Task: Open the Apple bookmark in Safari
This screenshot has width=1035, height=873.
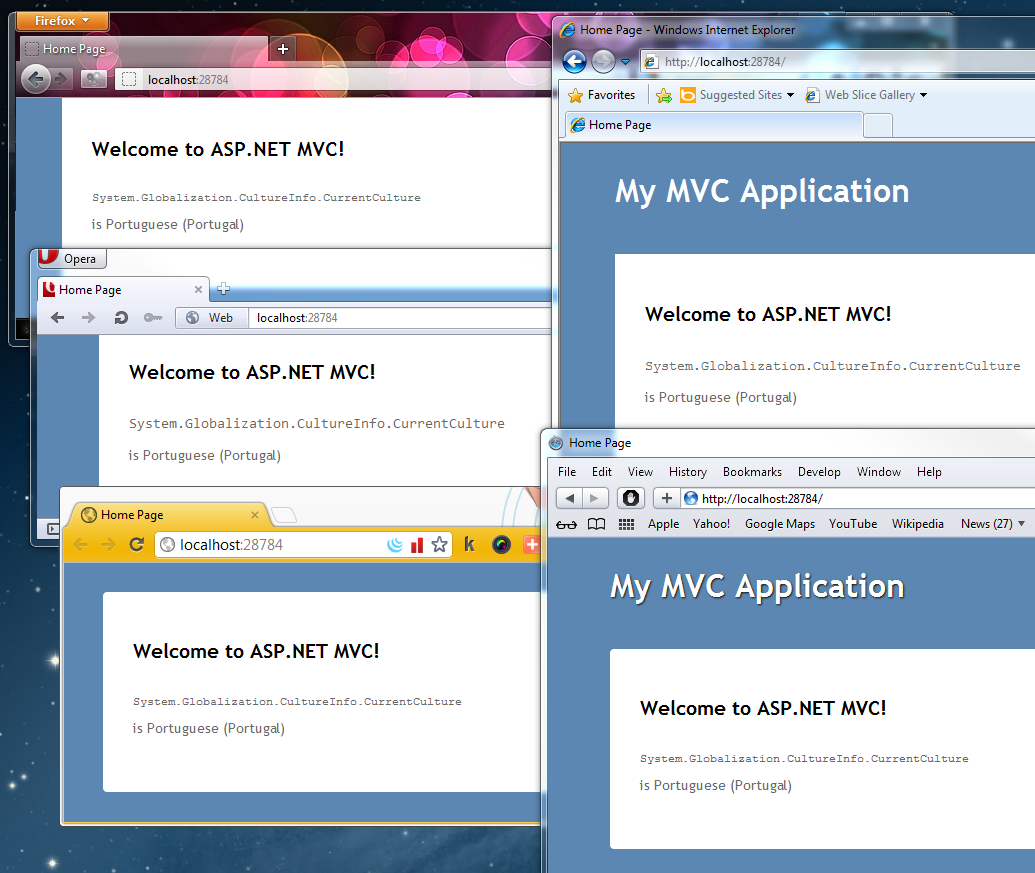Action: point(663,524)
